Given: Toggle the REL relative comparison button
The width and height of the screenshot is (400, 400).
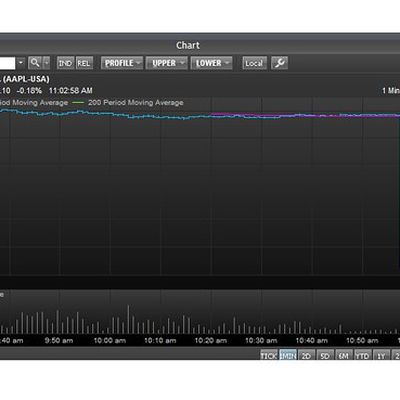Looking at the screenshot, I should [84, 63].
